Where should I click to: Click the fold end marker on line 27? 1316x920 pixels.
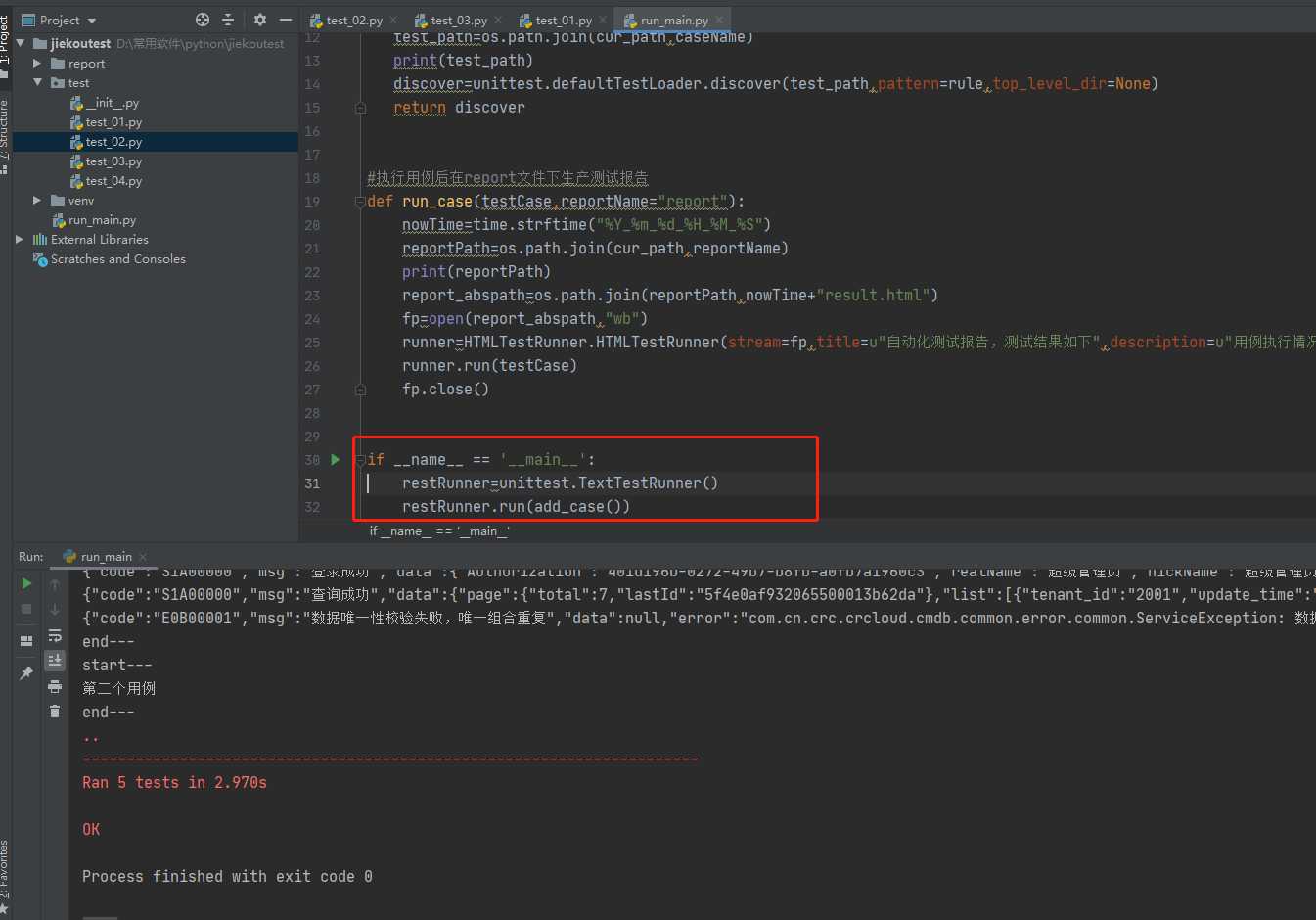pos(360,390)
